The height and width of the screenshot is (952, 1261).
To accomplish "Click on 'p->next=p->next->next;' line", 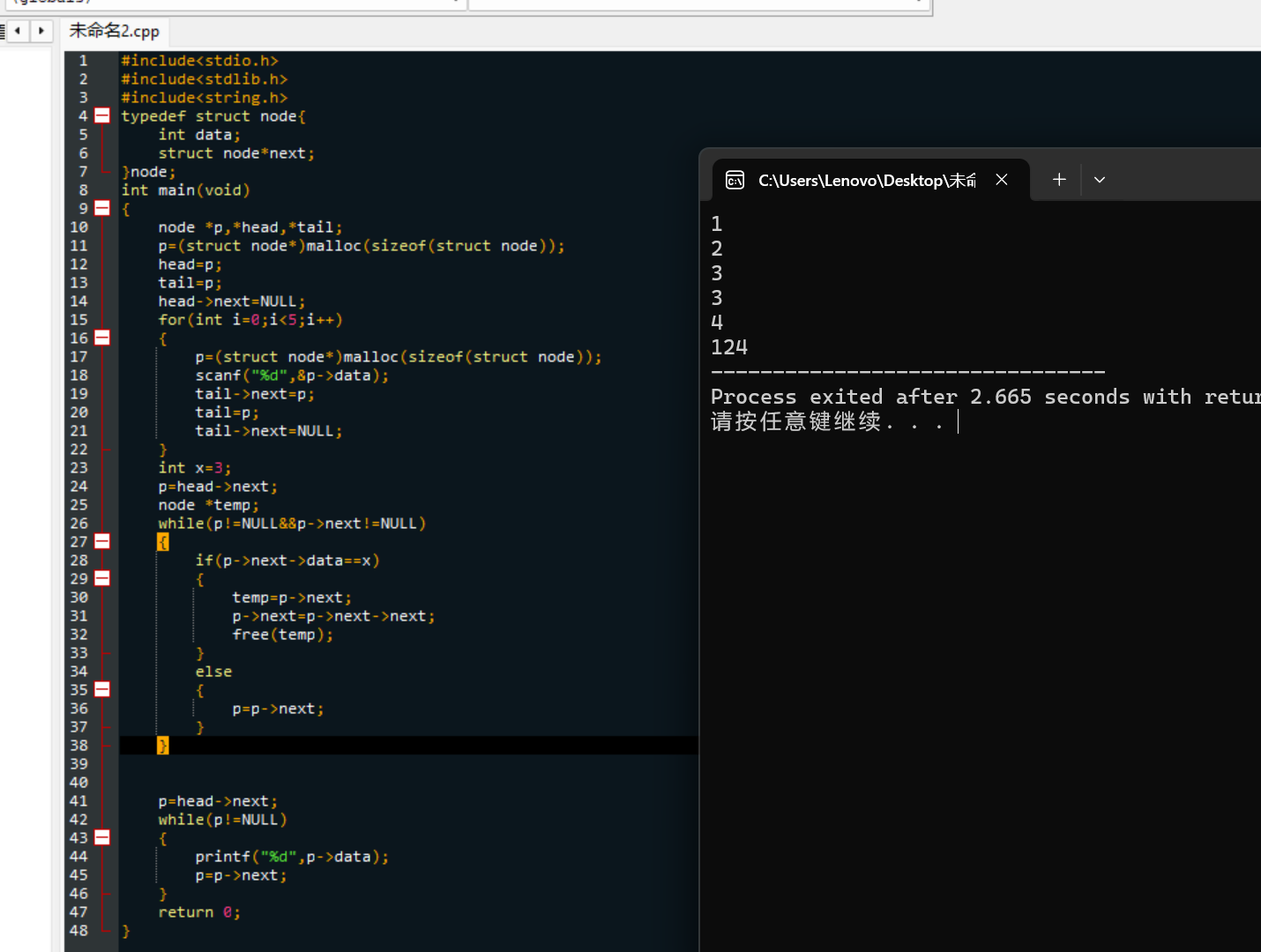I will pyautogui.click(x=334, y=616).
